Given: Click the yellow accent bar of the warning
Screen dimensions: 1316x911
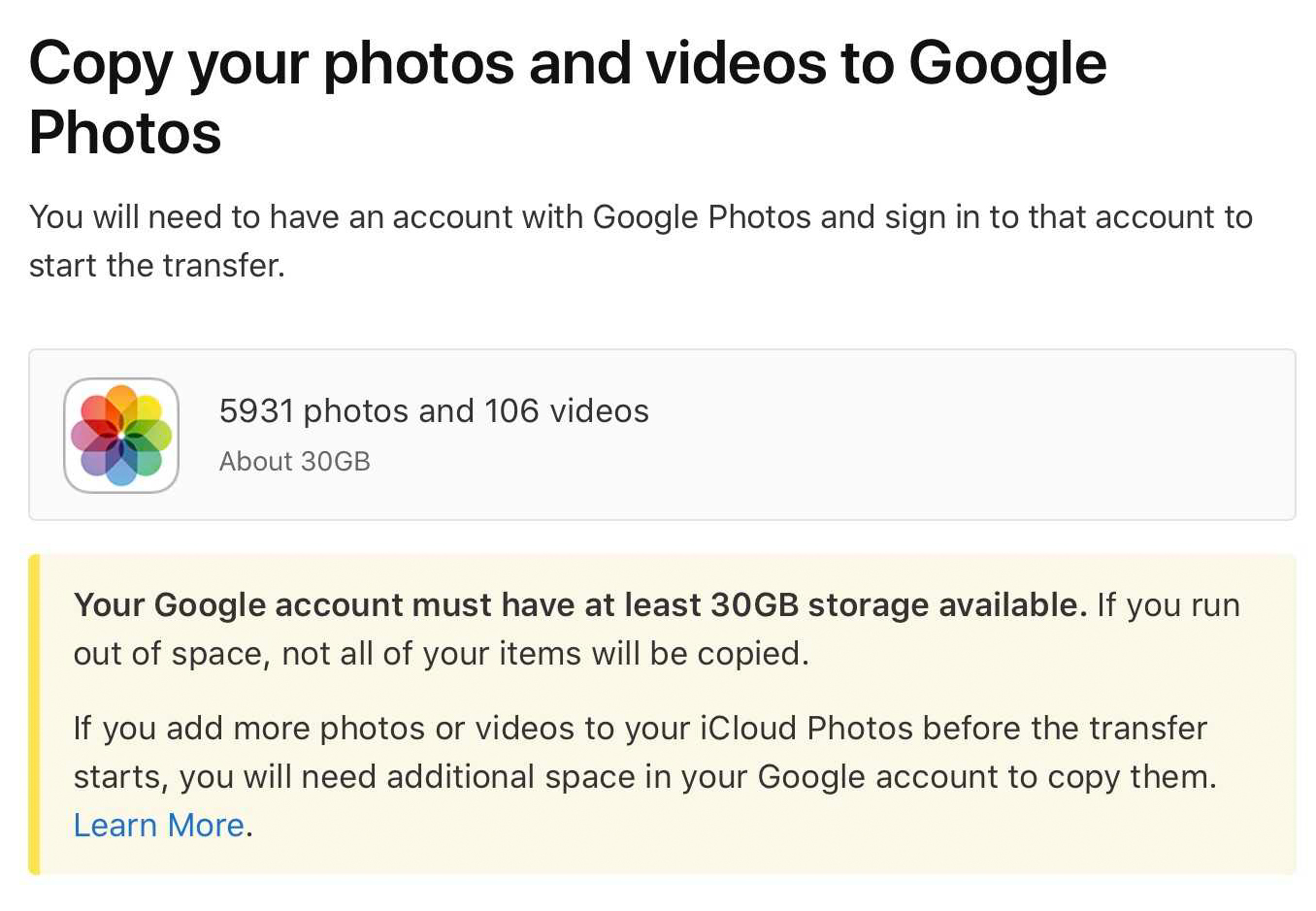Looking at the screenshot, I should 34,714.
